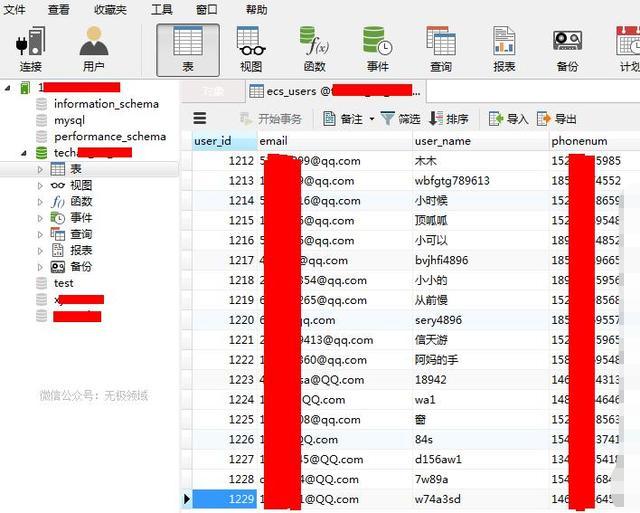Viewport: 640px width, 513px height.
Task: Click the 导入 import button
Action: tap(509, 119)
